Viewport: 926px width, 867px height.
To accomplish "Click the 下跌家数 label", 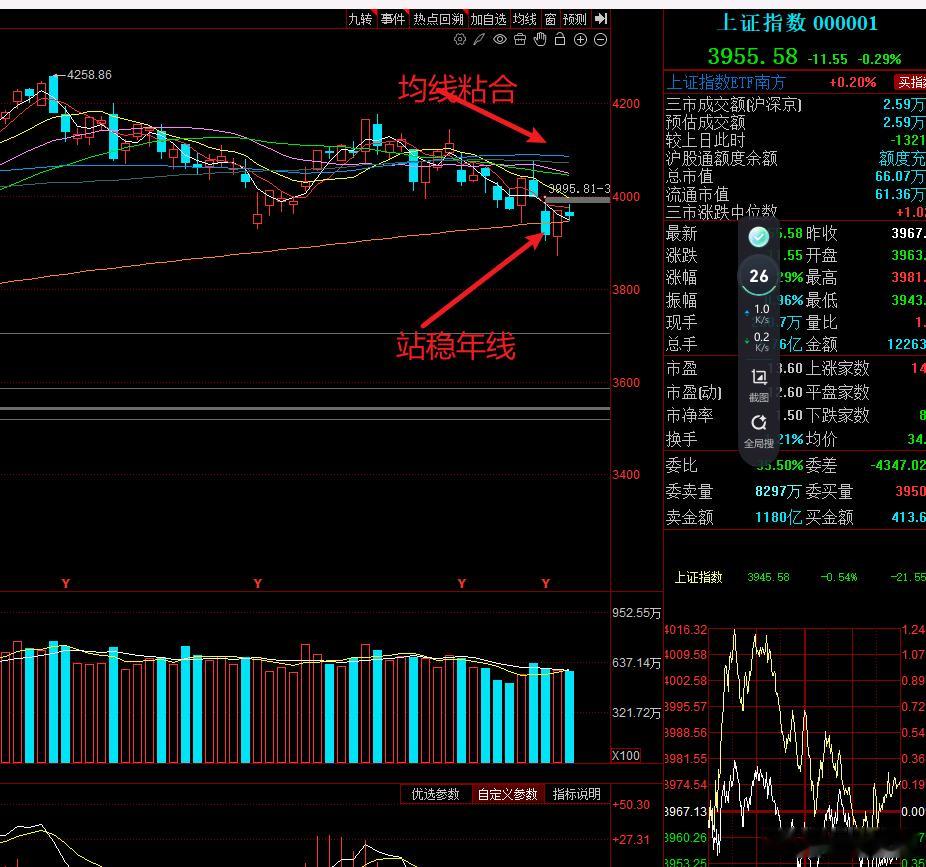I will 837,415.
